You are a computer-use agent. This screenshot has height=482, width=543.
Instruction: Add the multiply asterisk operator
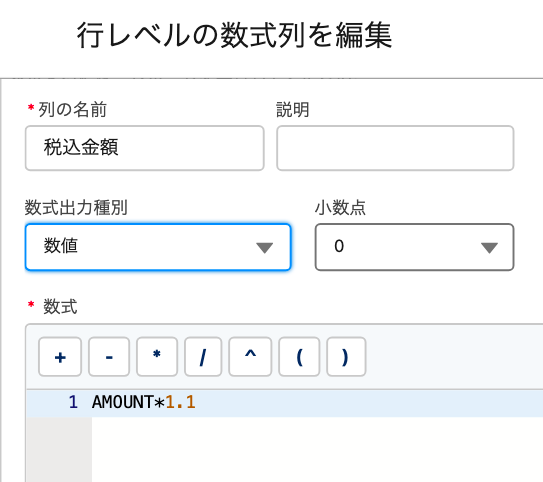pos(157,357)
